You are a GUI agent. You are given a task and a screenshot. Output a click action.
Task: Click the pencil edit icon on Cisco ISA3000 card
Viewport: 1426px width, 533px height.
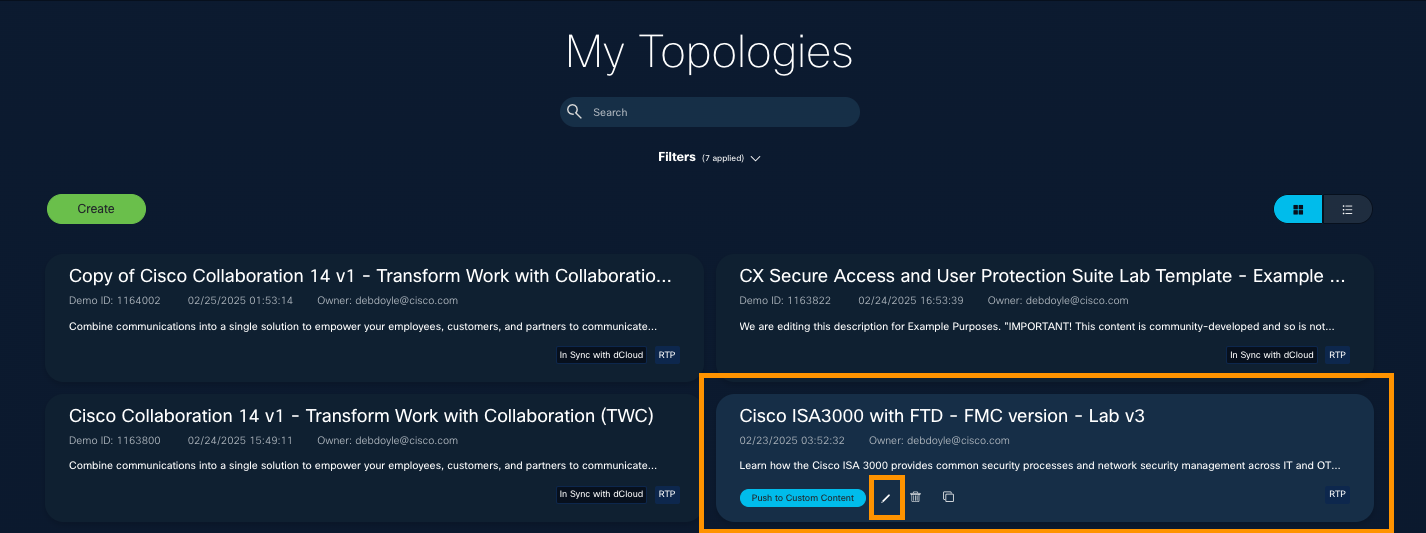[x=885, y=497]
